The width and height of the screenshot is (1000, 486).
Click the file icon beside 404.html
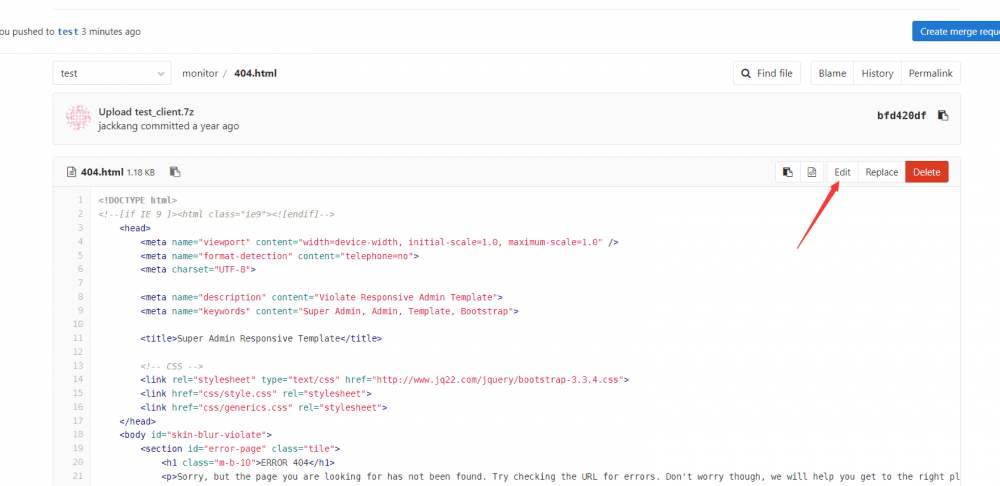[x=71, y=172]
